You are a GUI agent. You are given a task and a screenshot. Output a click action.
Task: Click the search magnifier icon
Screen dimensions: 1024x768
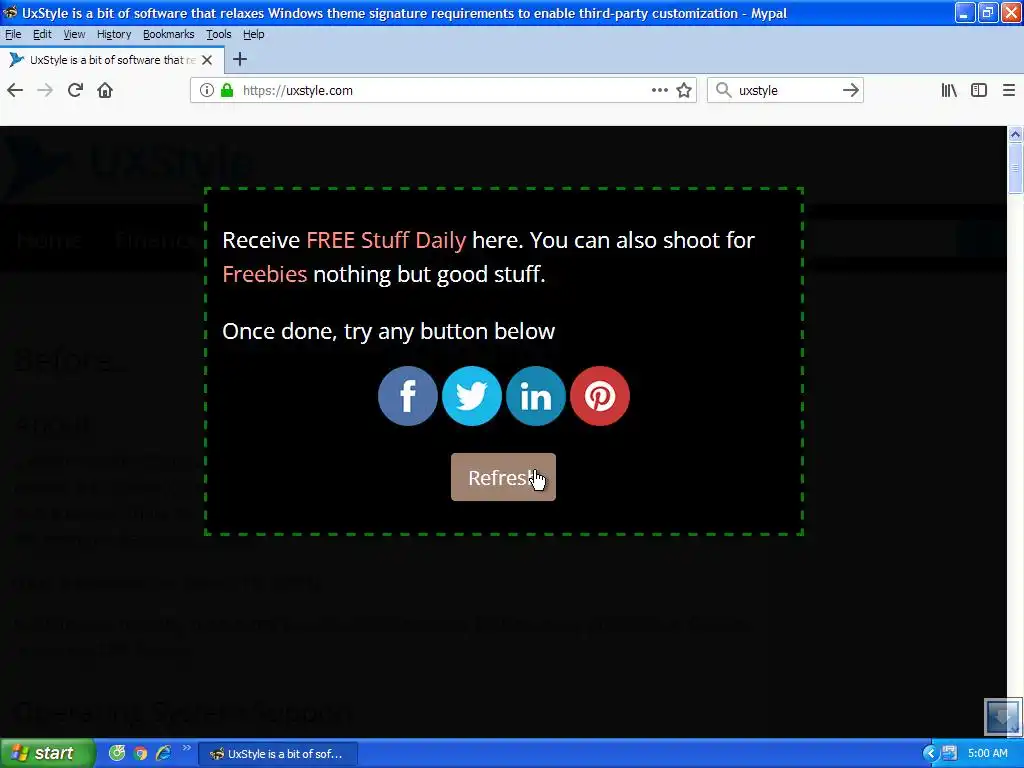coord(723,90)
